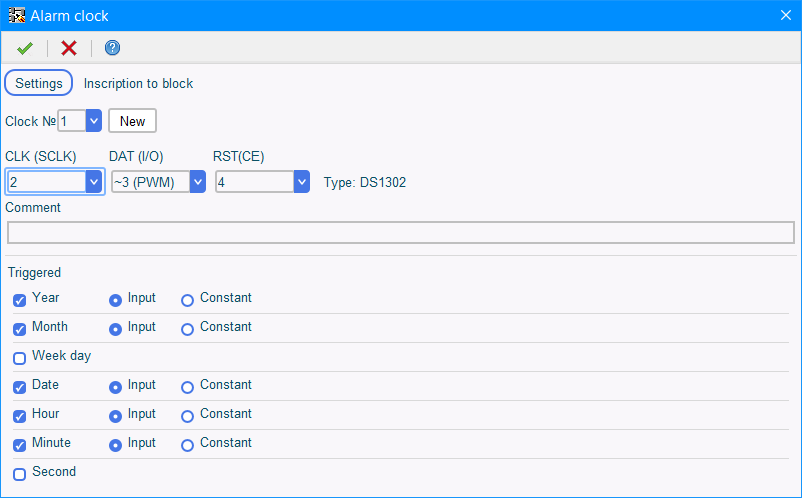Switch to the Settings tab
Image resolution: width=802 pixels, height=498 pixels.
[38, 83]
